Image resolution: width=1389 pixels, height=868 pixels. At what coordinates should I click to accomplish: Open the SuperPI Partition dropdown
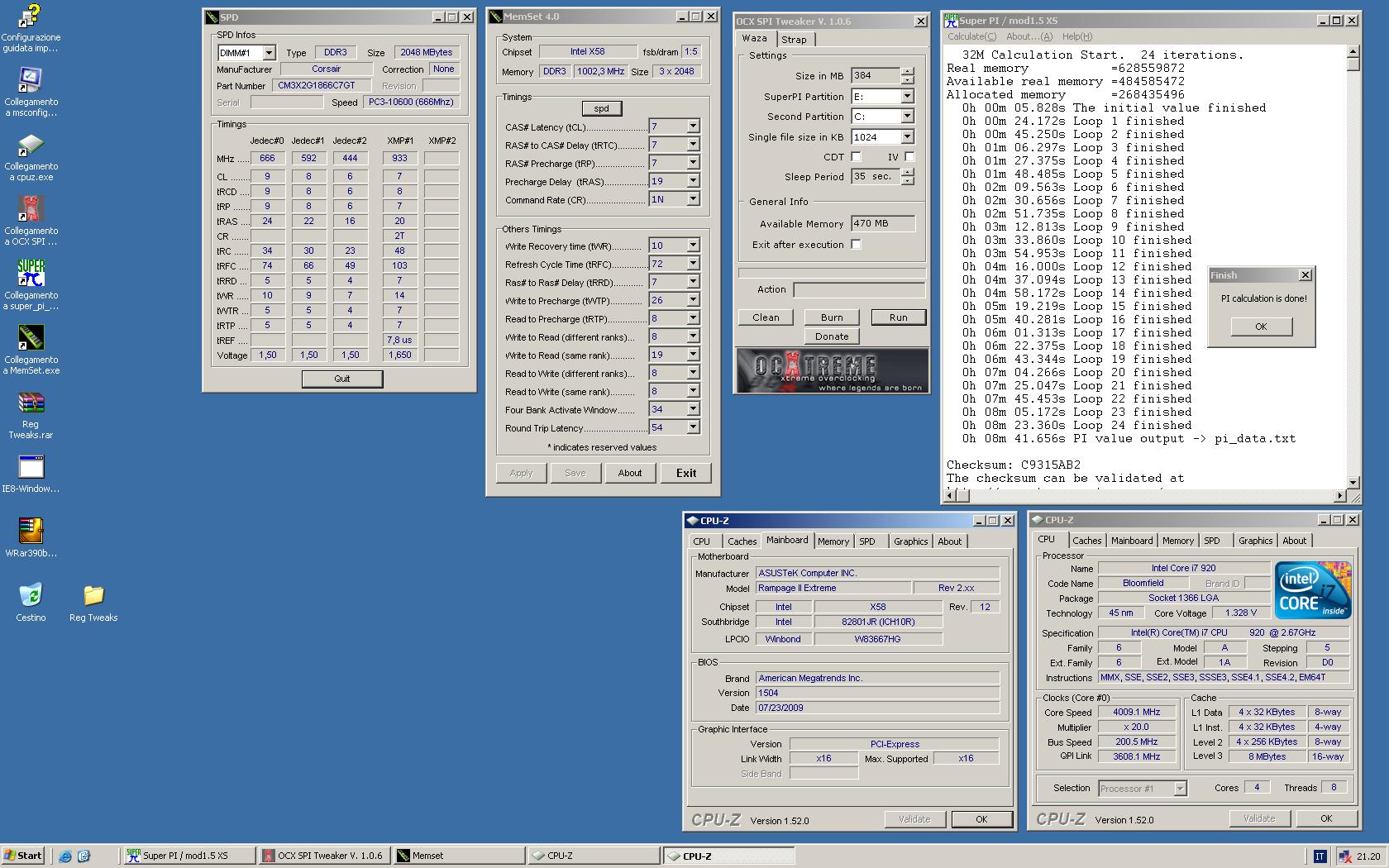coord(907,97)
